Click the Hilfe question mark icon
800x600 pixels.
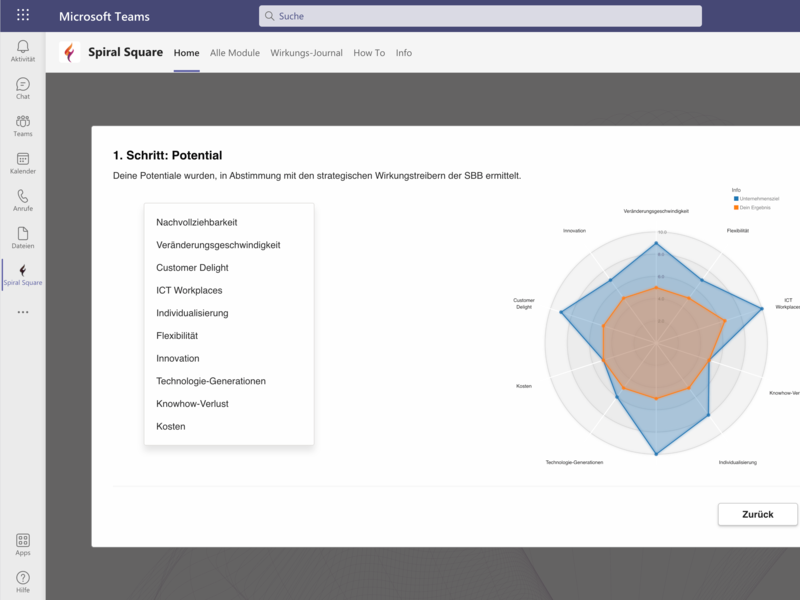coord(22,578)
